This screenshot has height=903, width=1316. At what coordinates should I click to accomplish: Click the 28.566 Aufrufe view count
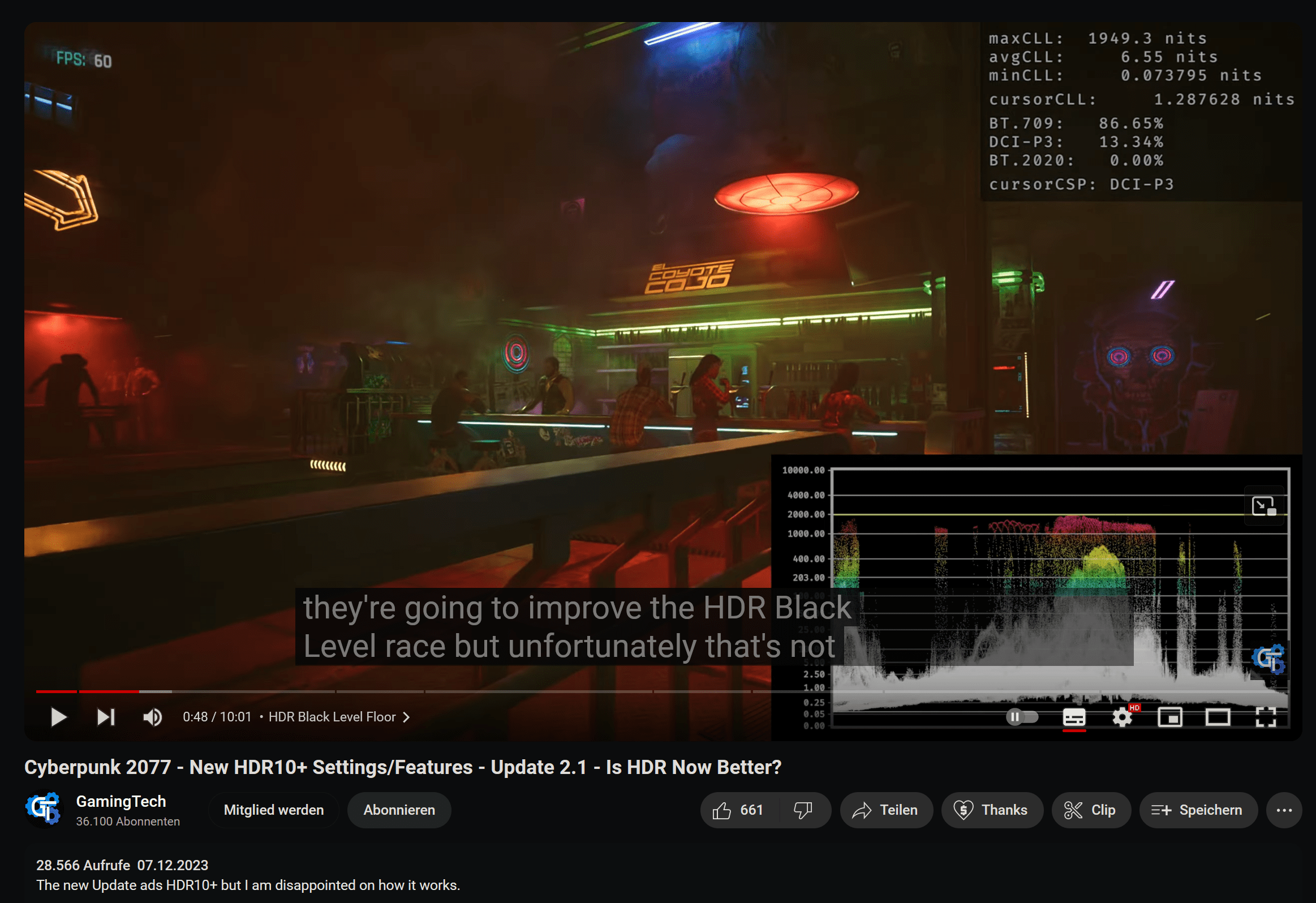[x=83, y=865]
